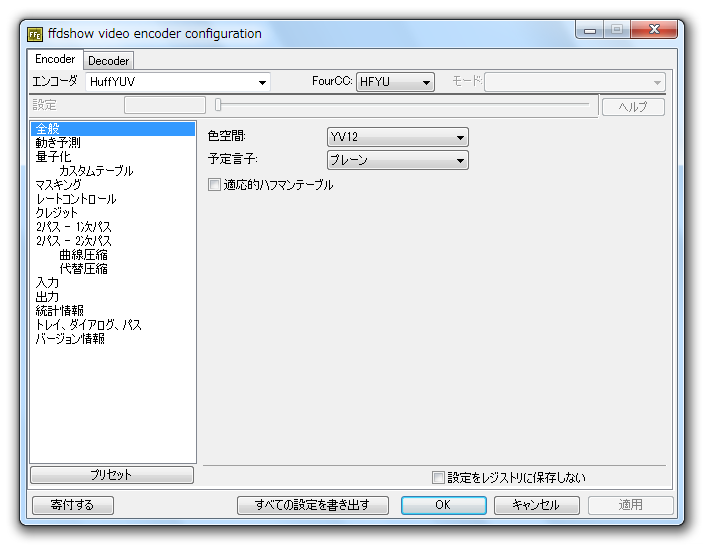Click the キャンセル button
Viewport: 708px width, 548px height.
pos(536,505)
